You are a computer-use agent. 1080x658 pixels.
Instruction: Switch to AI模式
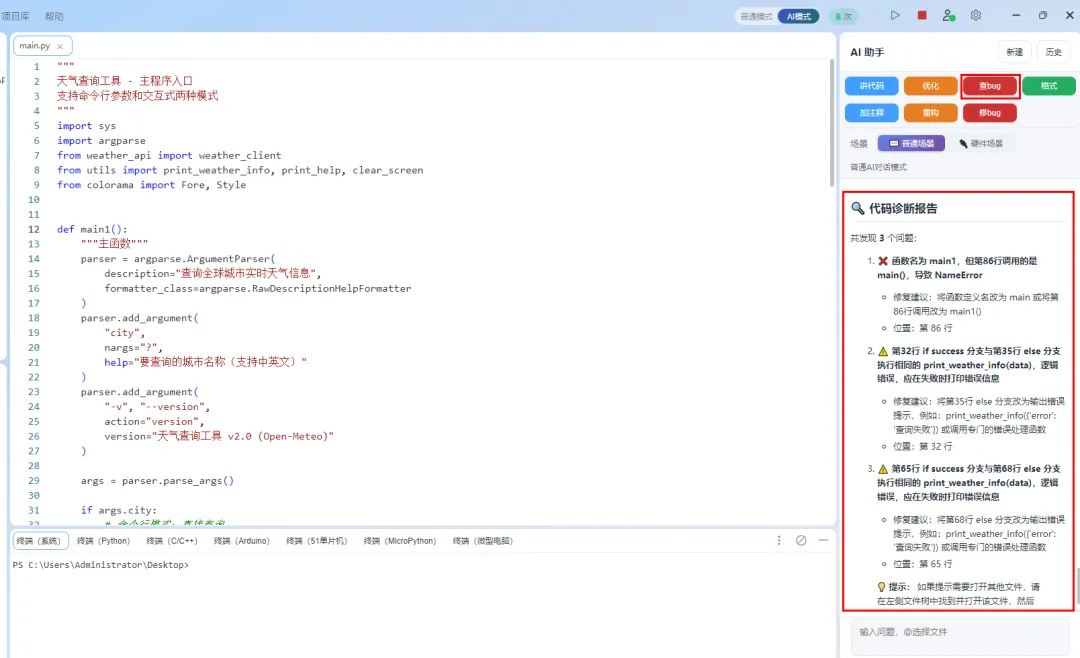coord(799,17)
